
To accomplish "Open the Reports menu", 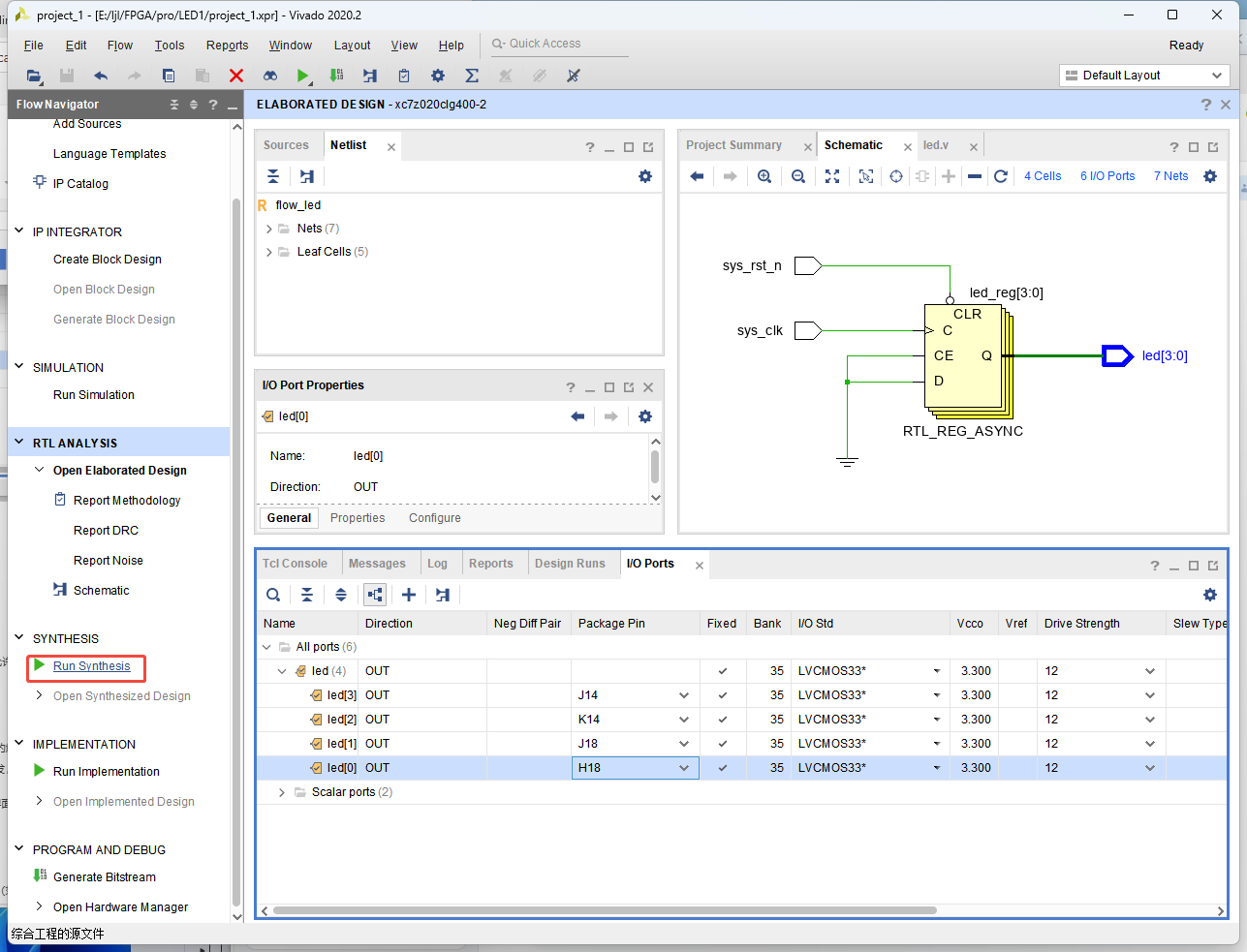I will click(227, 46).
